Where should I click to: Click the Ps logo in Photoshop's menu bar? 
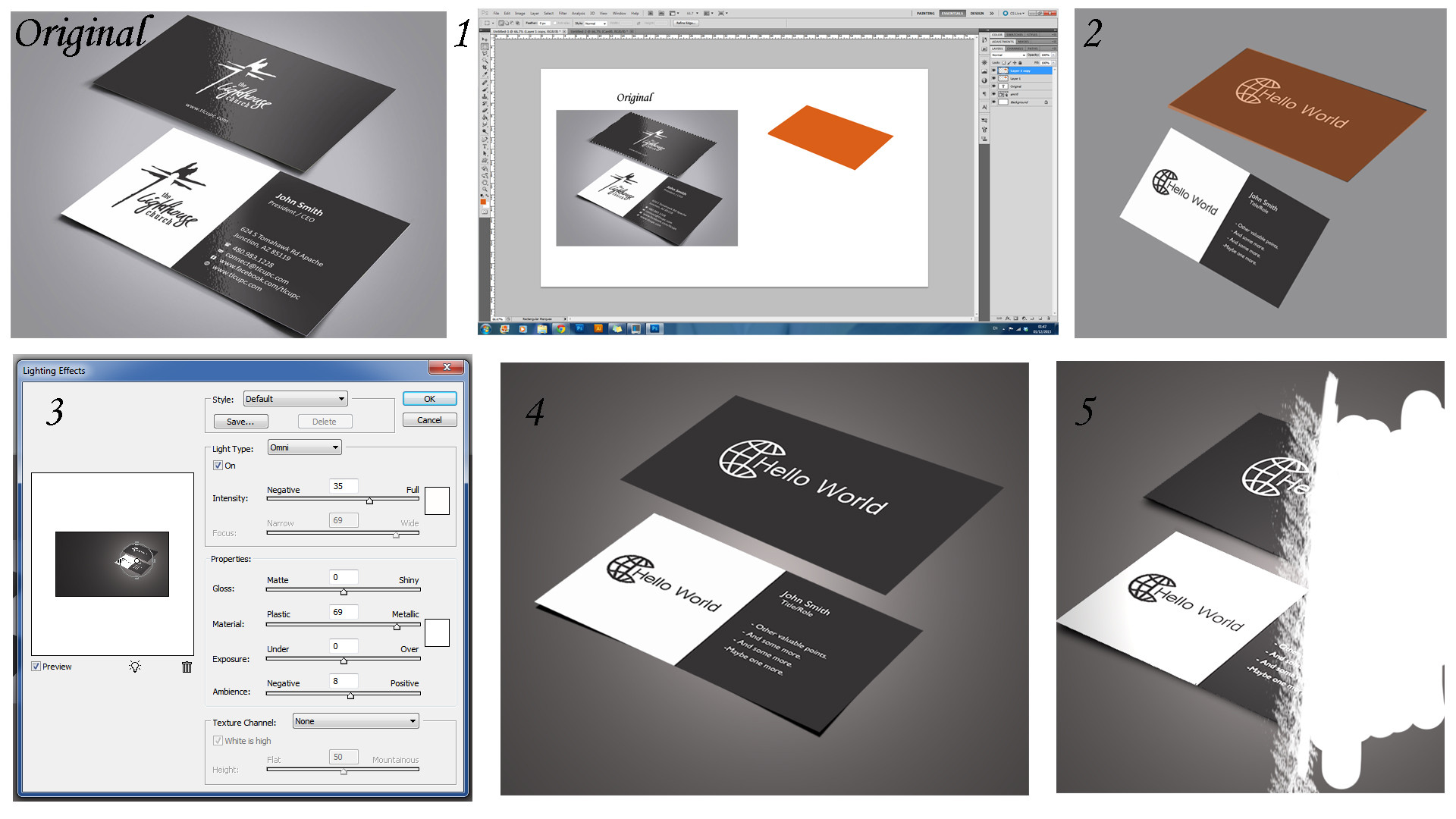[485, 13]
